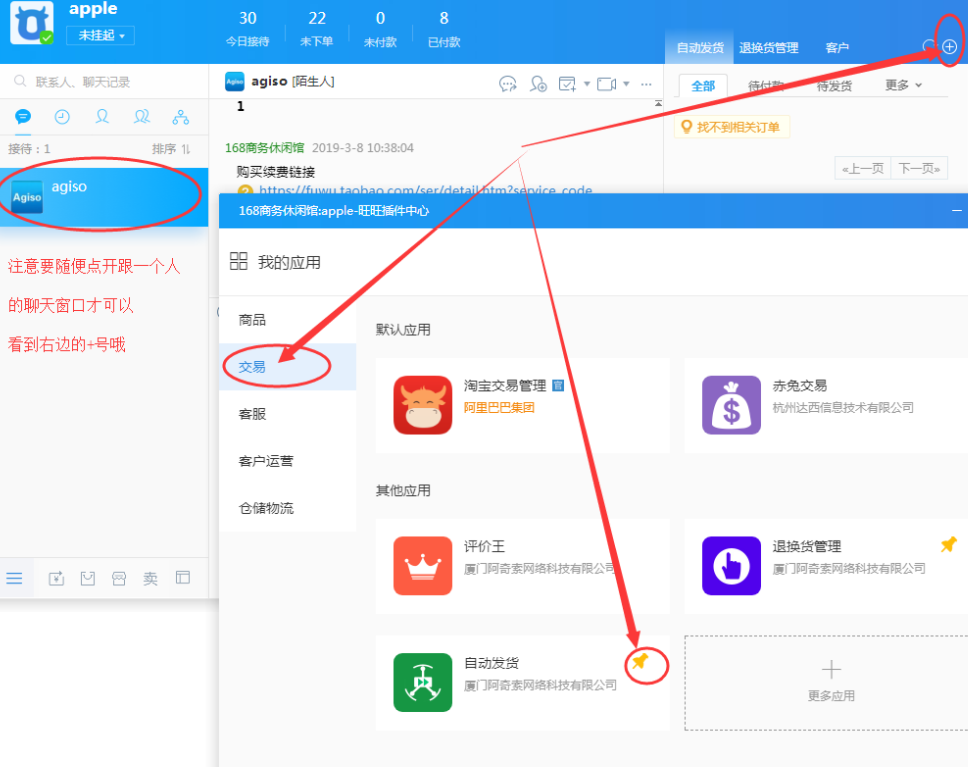Open the groups contacts icon

[x=142, y=117]
